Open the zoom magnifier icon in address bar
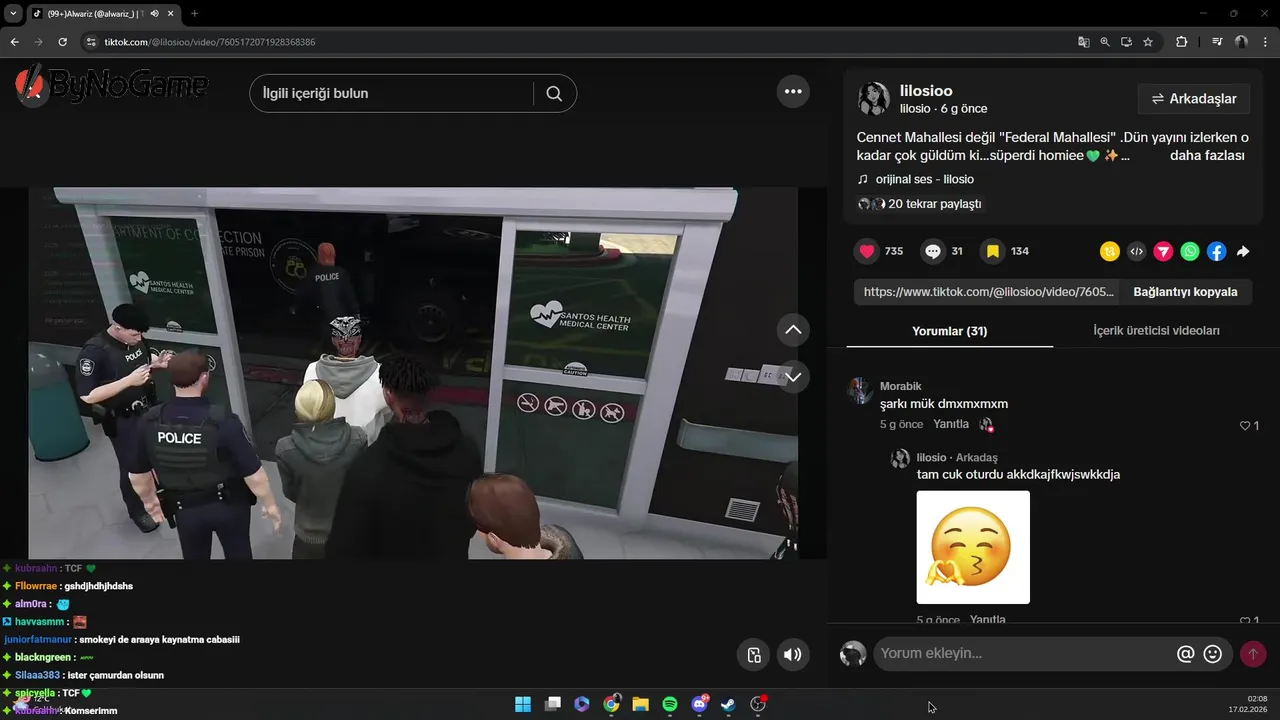1280x720 pixels. point(1105,42)
